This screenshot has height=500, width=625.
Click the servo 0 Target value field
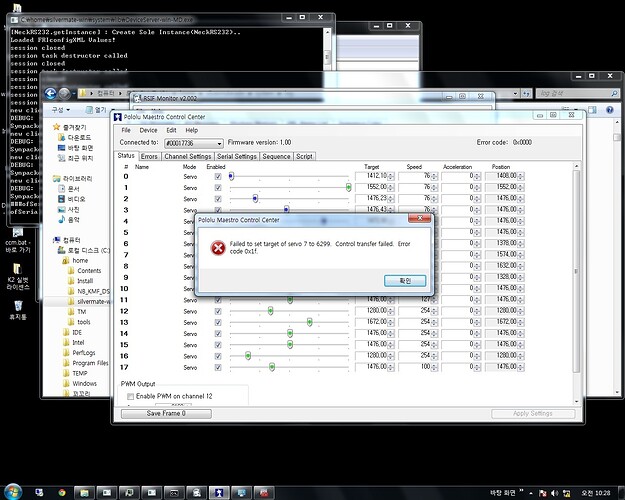click(377, 176)
